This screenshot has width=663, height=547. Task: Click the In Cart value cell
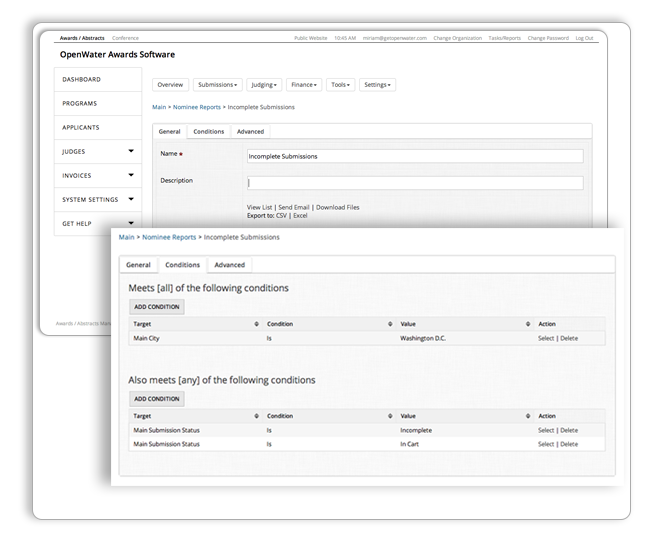(409, 444)
